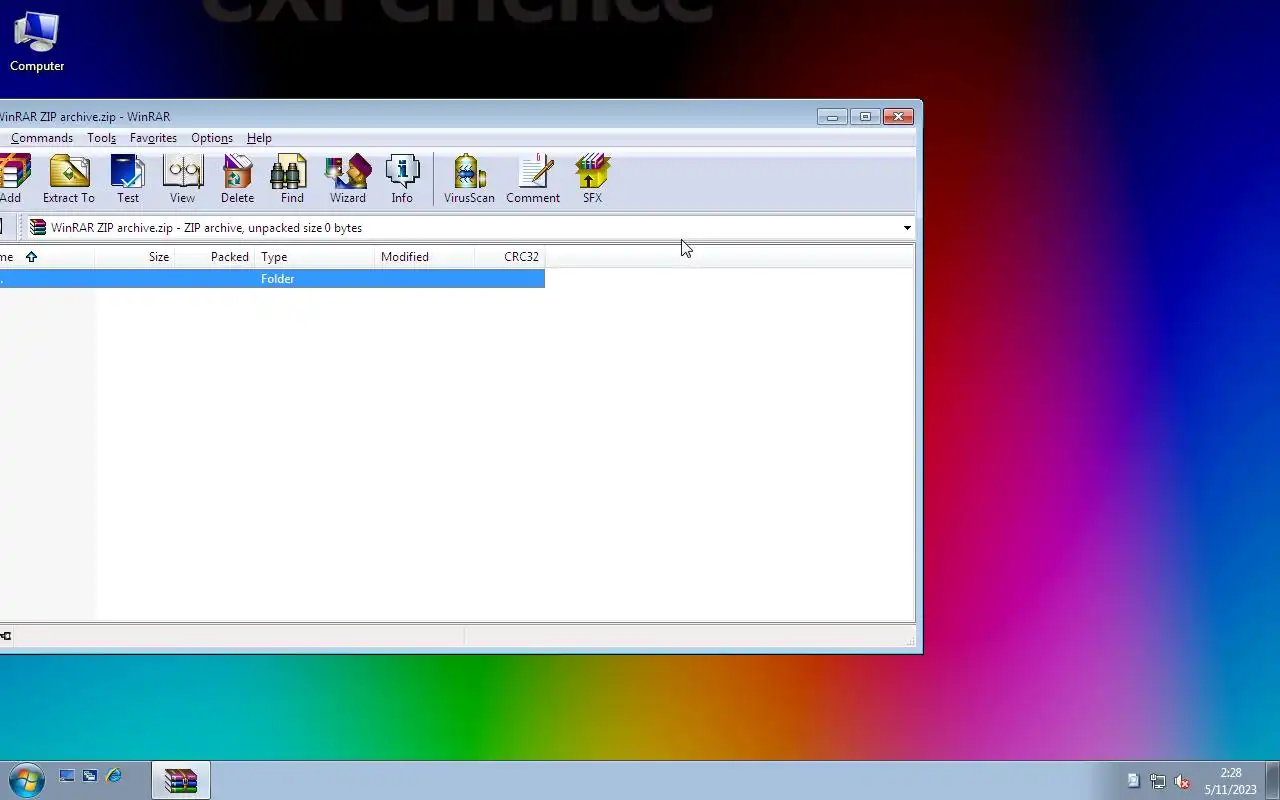Convert archive to SFX
The height and width of the screenshot is (800, 1280).
[592, 180]
